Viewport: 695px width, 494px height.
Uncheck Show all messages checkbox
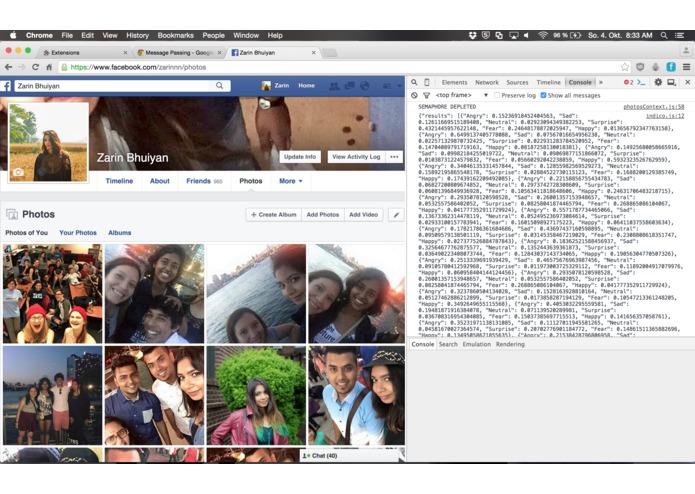point(543,95)
